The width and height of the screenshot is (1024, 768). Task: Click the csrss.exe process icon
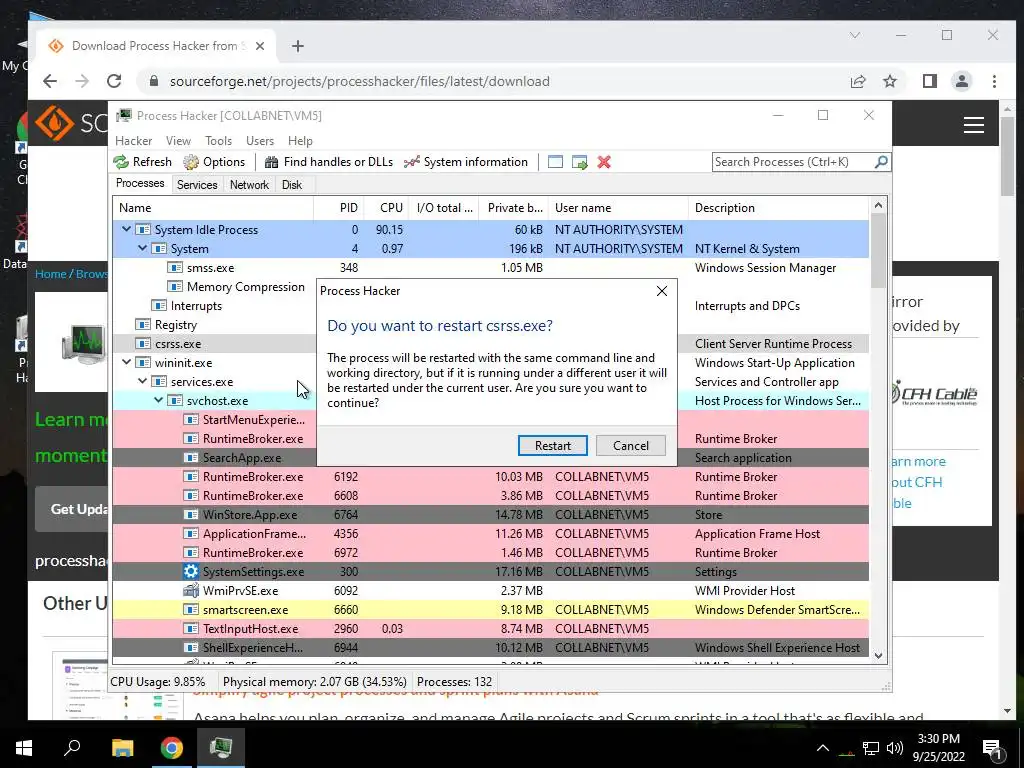pos(142,344)
